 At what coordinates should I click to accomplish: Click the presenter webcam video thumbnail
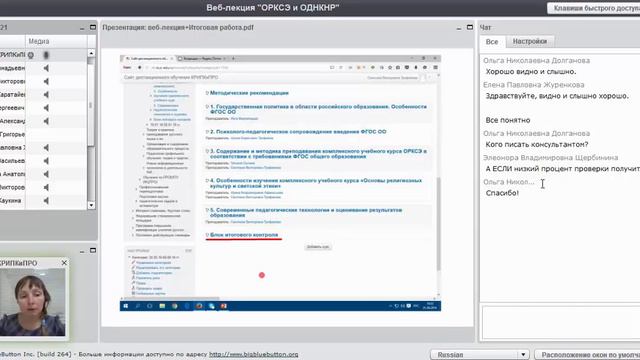pos(33,302)
